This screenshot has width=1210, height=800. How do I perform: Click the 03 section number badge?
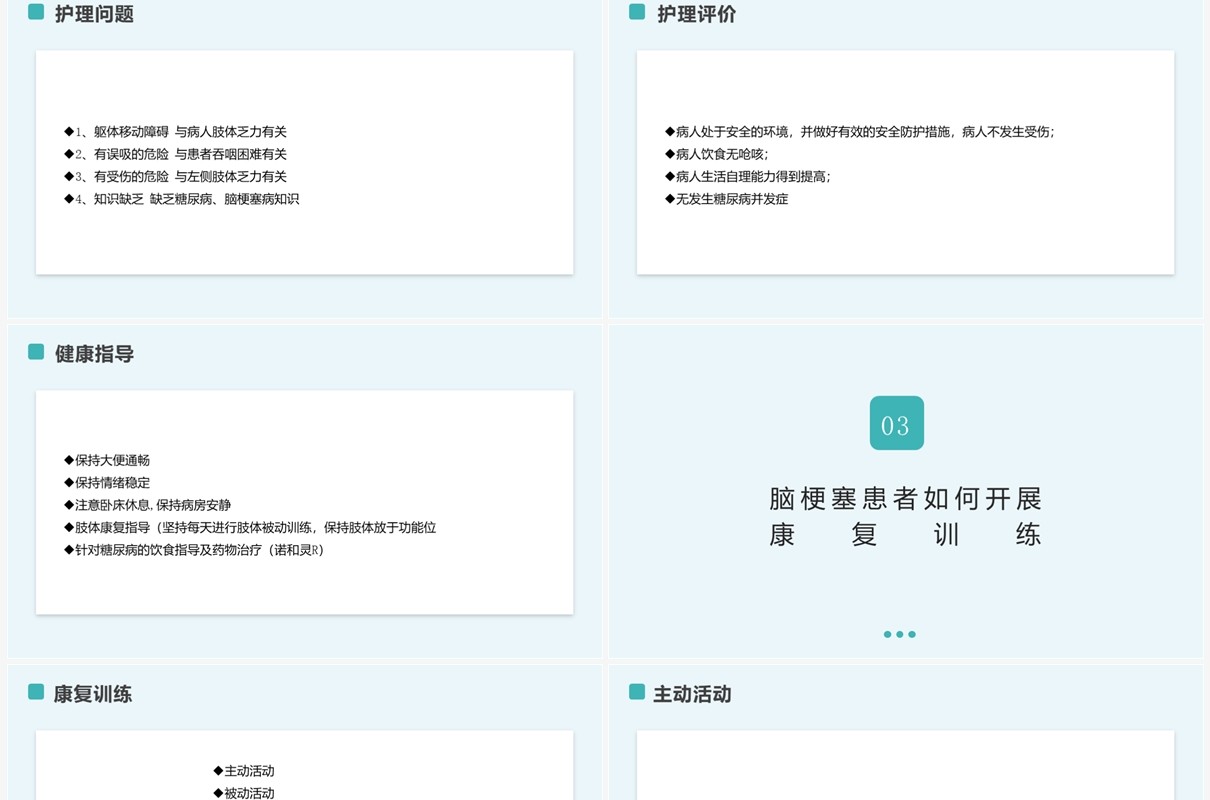(897, 423)
